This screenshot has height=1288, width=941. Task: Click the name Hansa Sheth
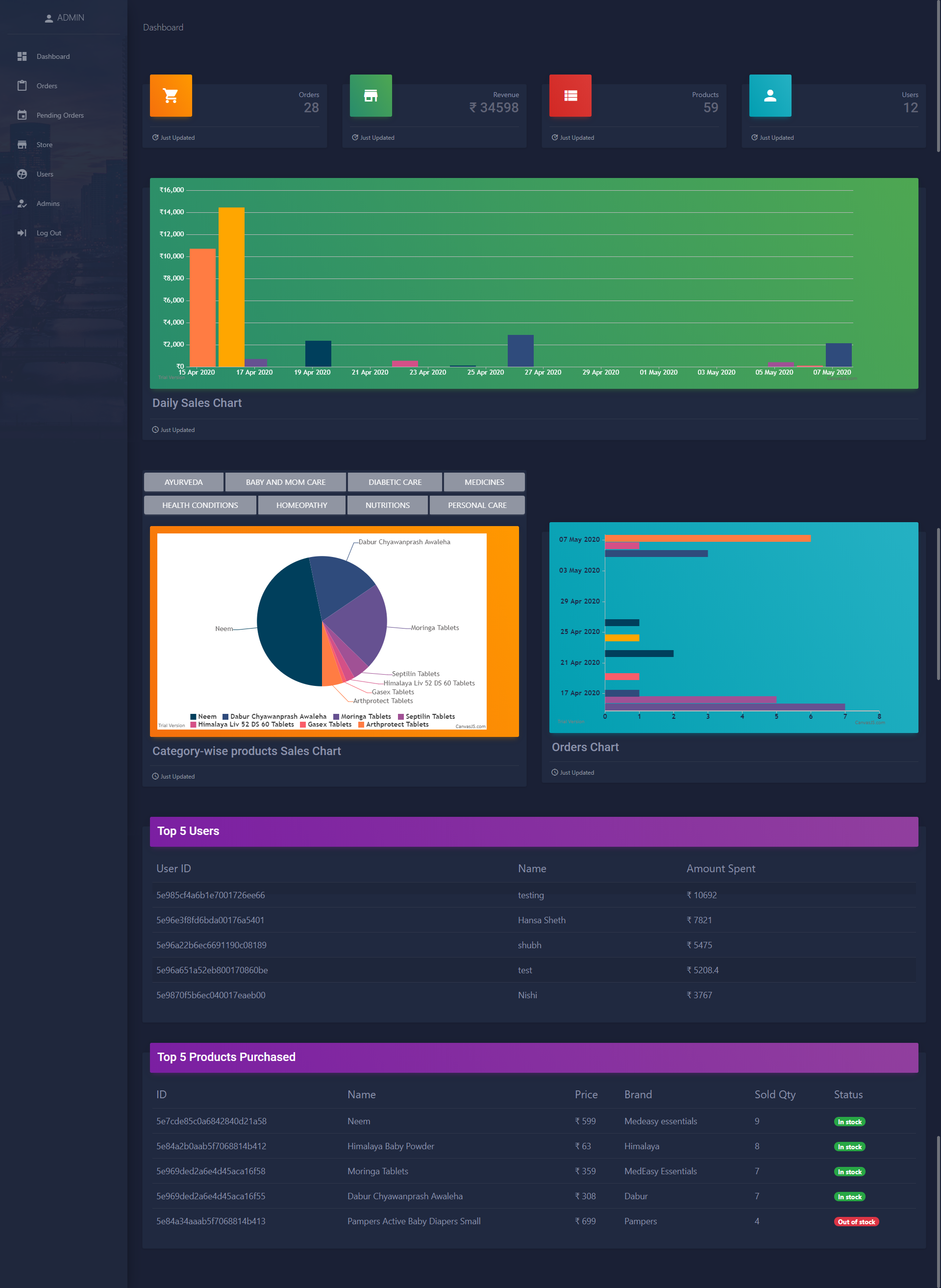click(x=542, y=920)
